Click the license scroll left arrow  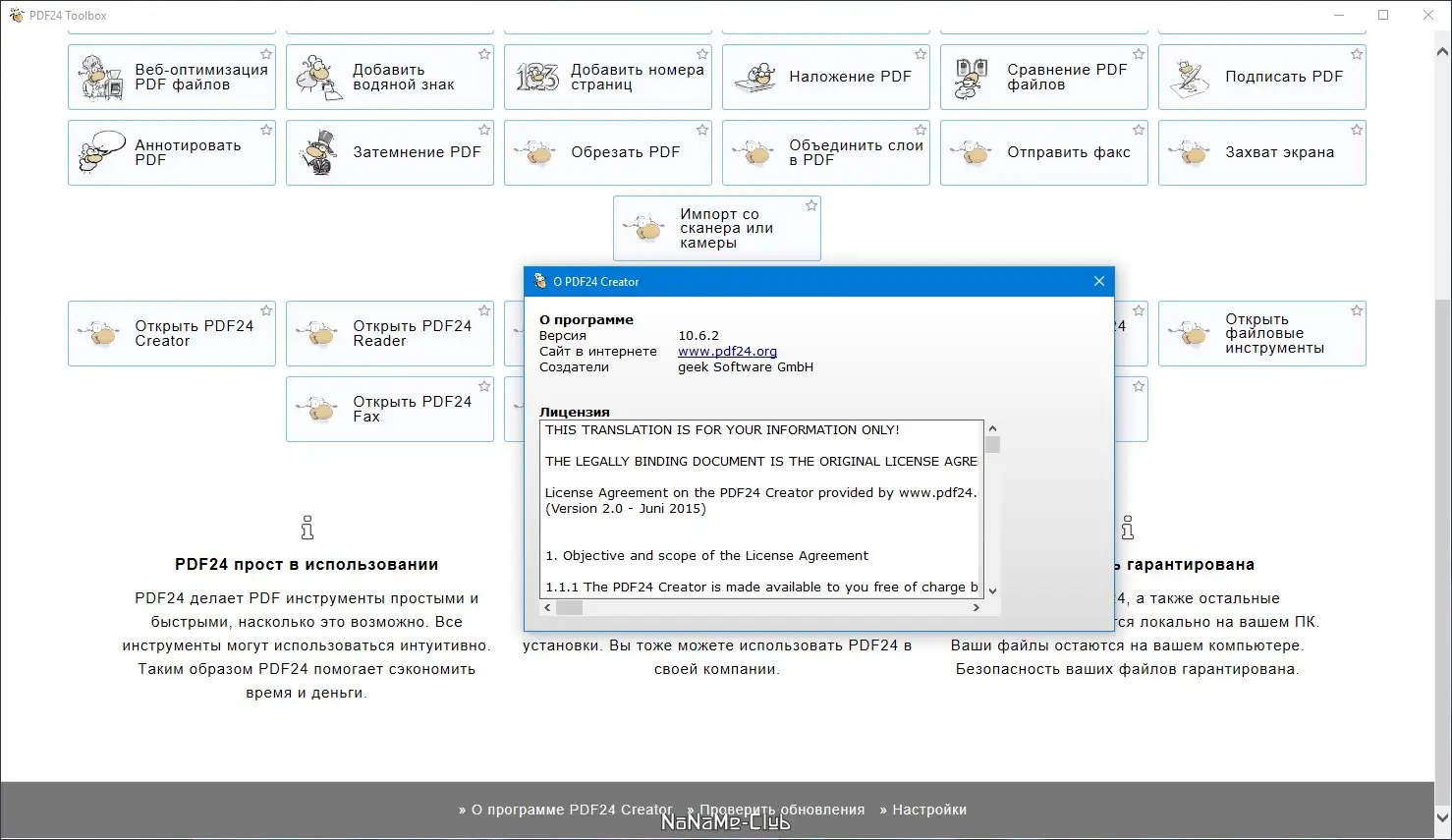point(547,607)
